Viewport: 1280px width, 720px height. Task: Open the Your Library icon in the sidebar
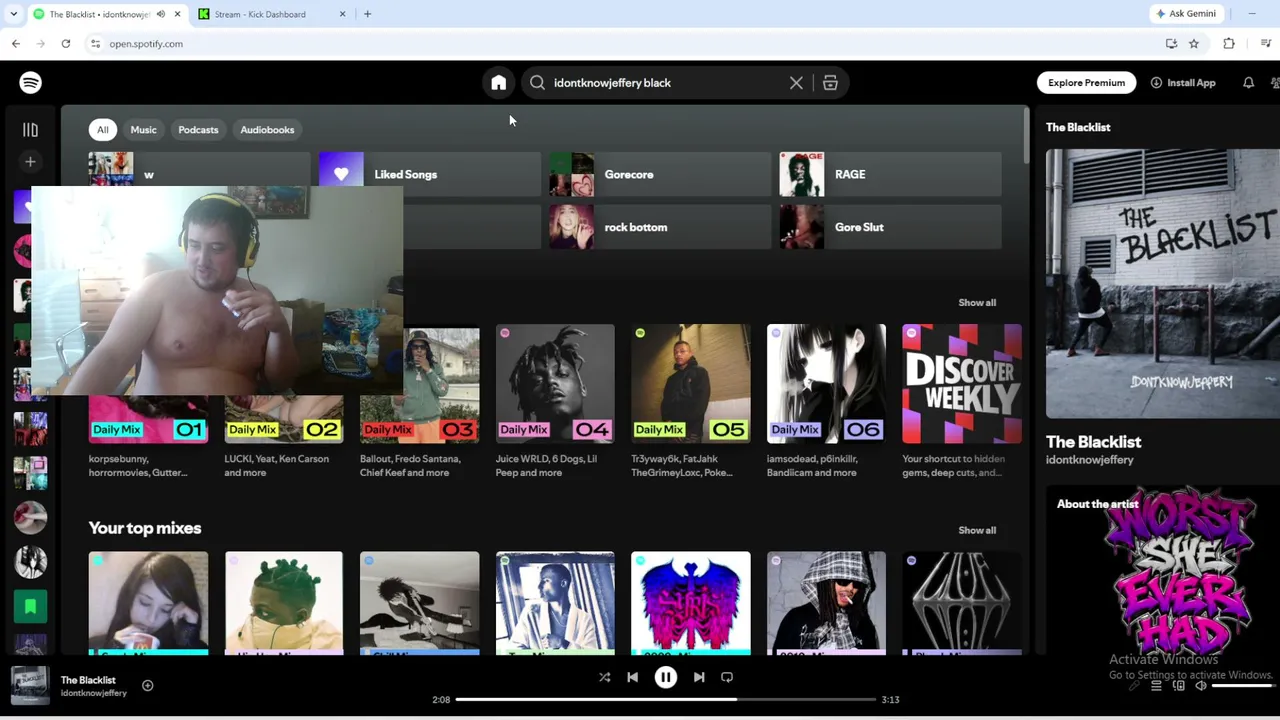coord(30,130)
